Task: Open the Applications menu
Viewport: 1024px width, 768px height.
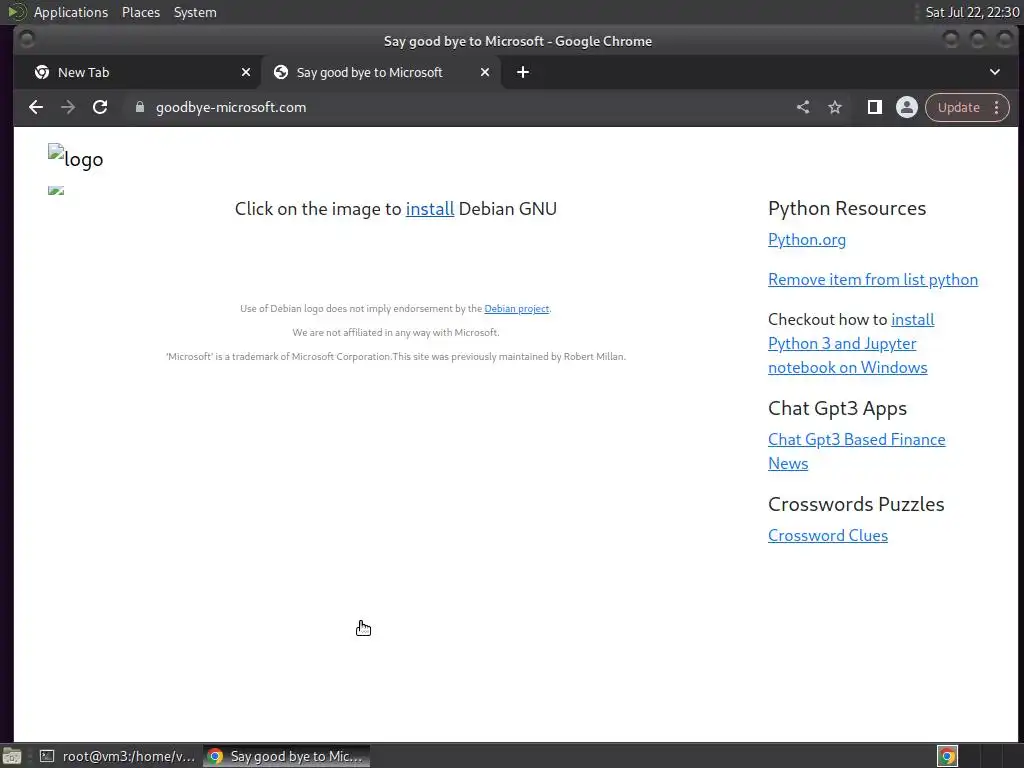Action: 71,12
